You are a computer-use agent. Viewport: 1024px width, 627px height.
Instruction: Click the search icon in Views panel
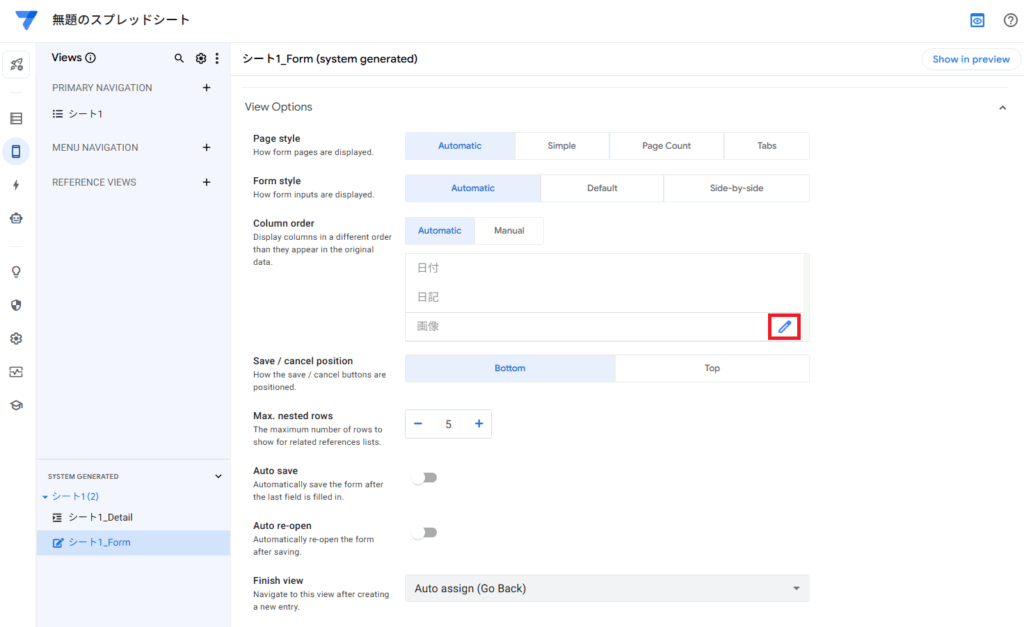(180, 59)
